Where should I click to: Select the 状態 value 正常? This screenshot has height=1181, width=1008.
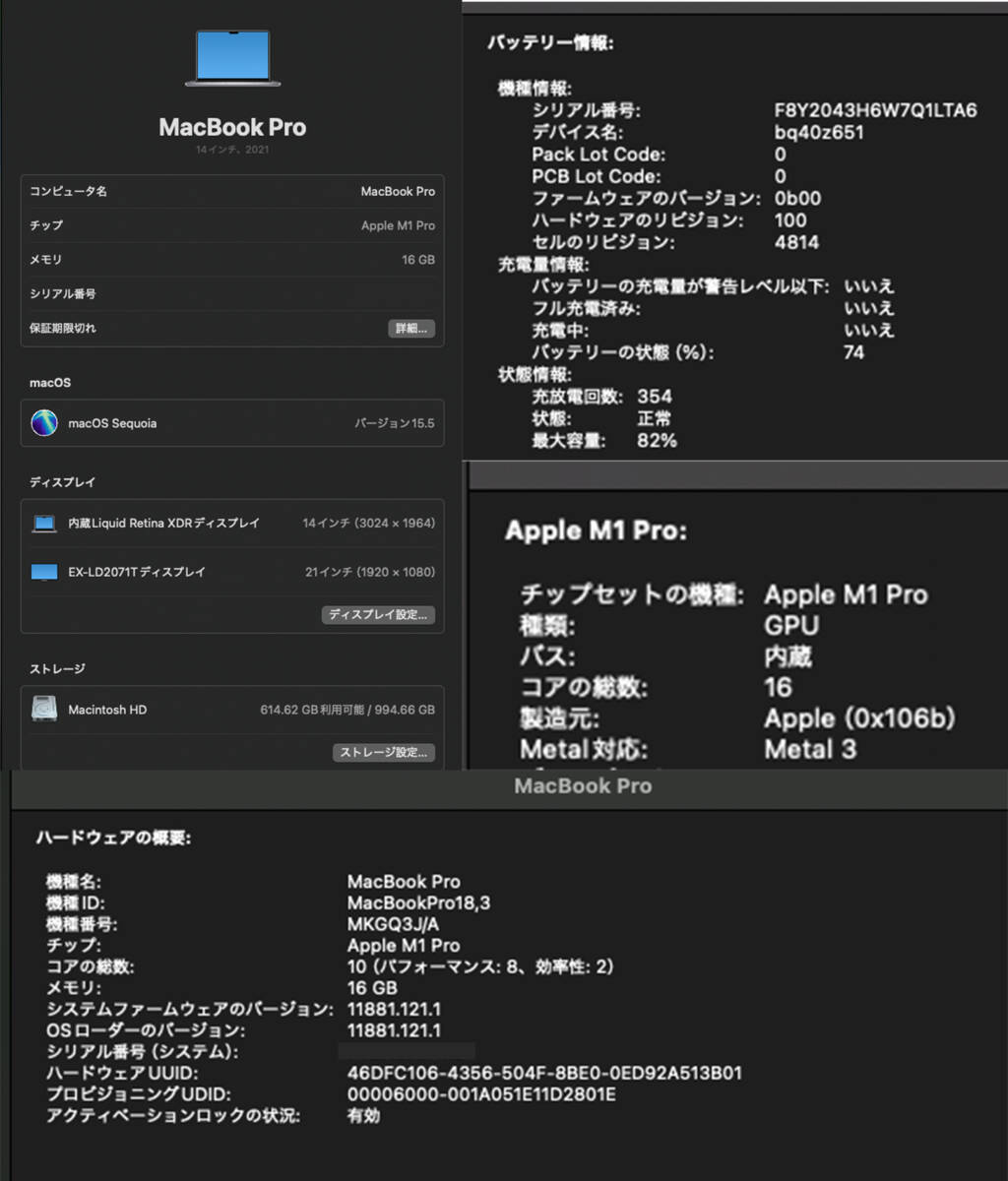(654, 418)
